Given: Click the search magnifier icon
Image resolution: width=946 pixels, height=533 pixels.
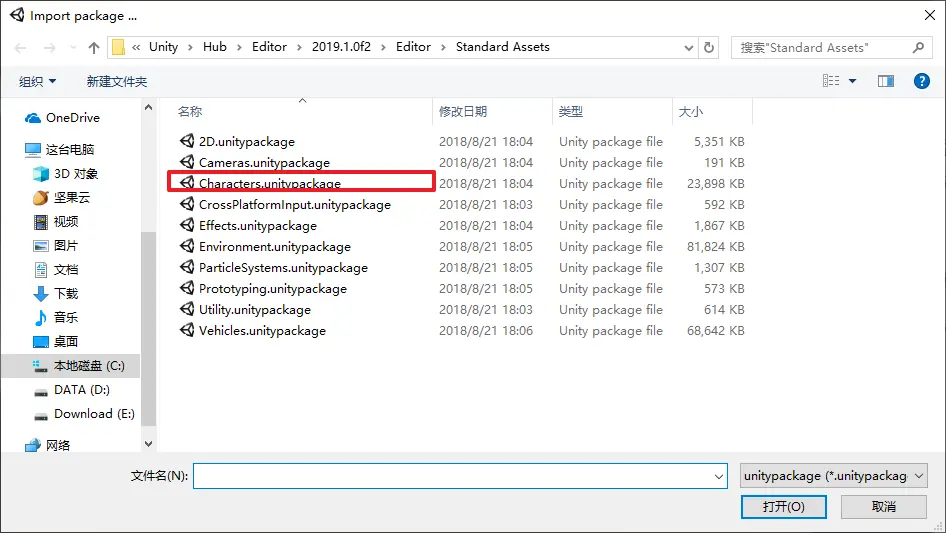Looking at the screenshot, I should tap(918, 47).
